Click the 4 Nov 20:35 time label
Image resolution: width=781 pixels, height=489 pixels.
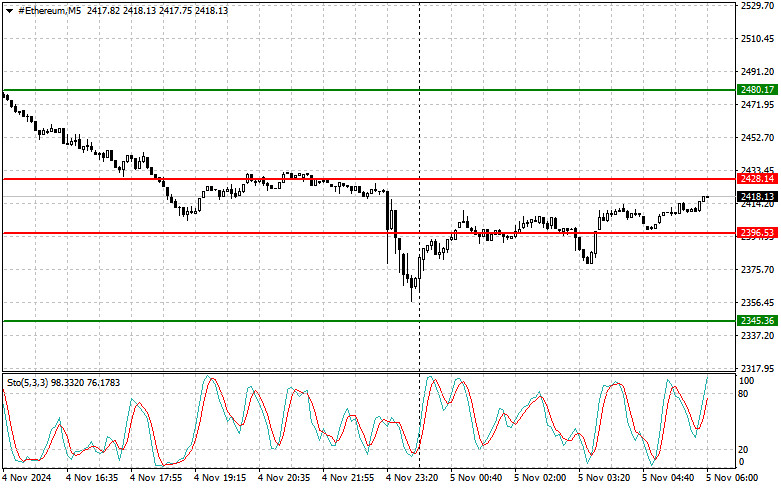click(x=284, y=478)
